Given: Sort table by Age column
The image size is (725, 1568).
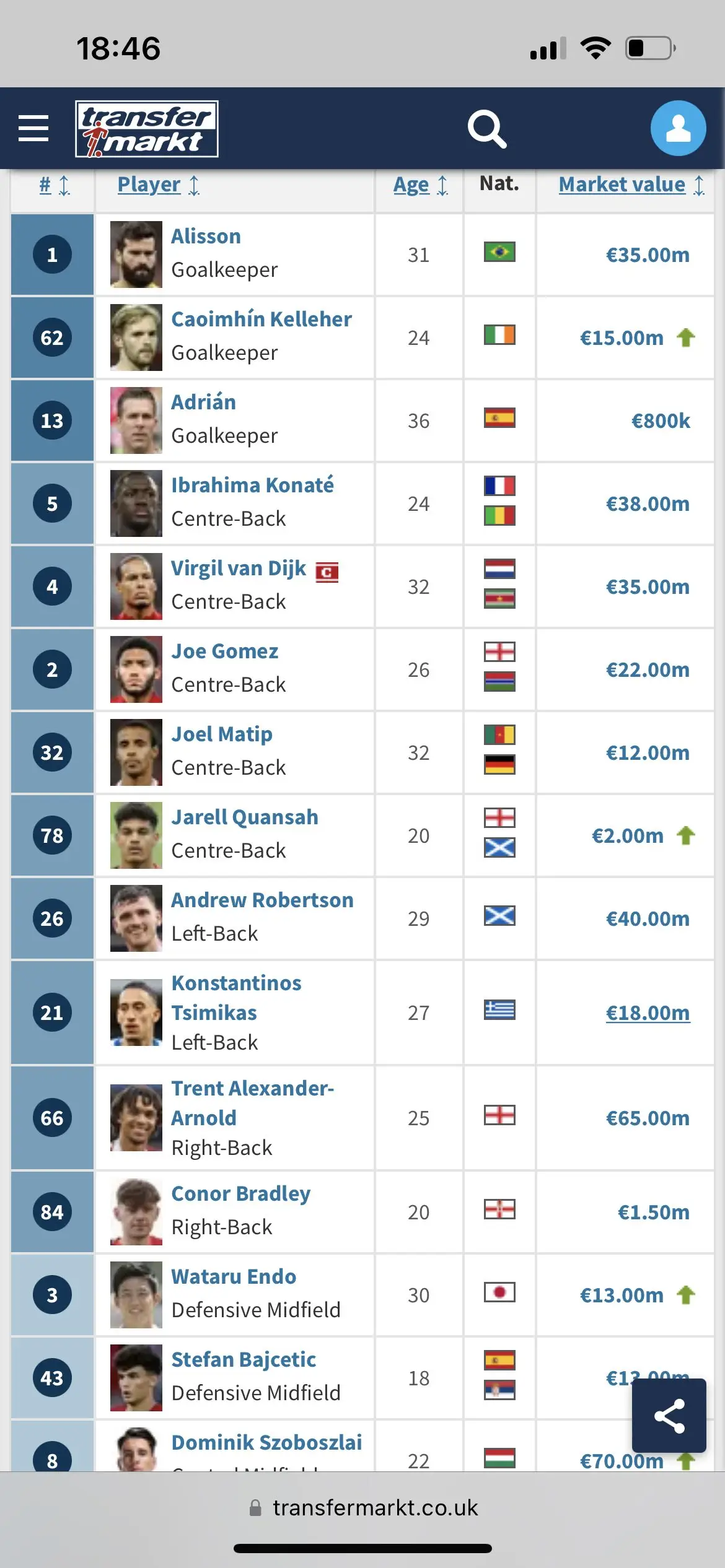Looking at the screenshot, I should (420, 185).
